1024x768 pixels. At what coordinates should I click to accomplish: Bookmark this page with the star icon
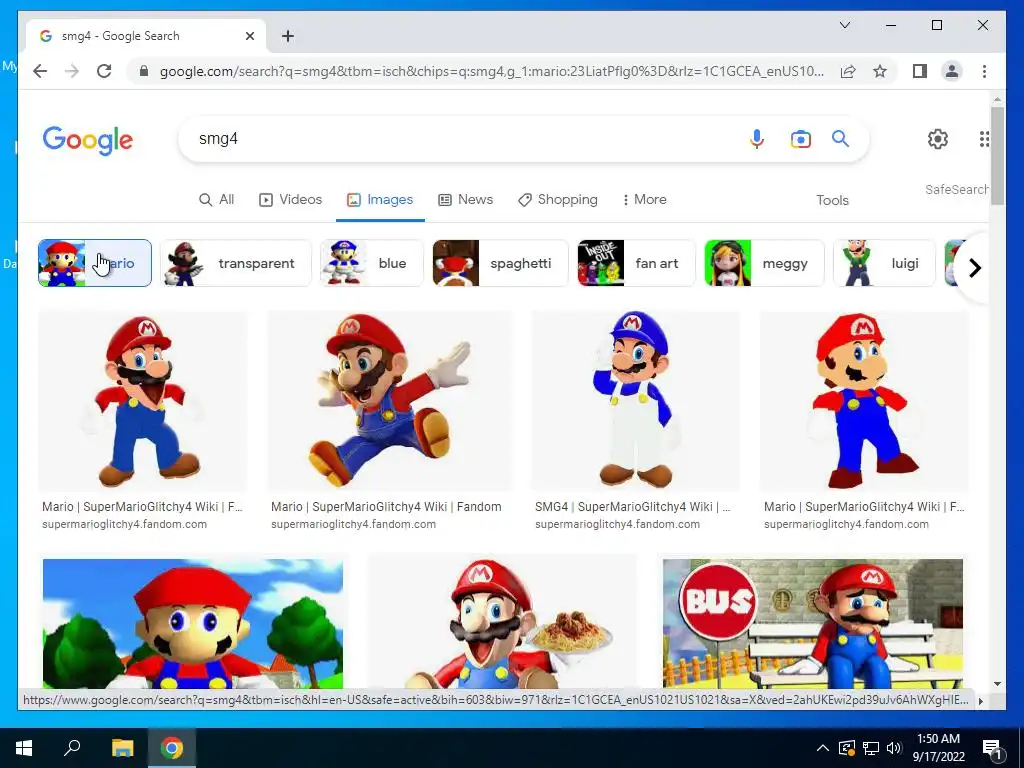tap(880, 71)
